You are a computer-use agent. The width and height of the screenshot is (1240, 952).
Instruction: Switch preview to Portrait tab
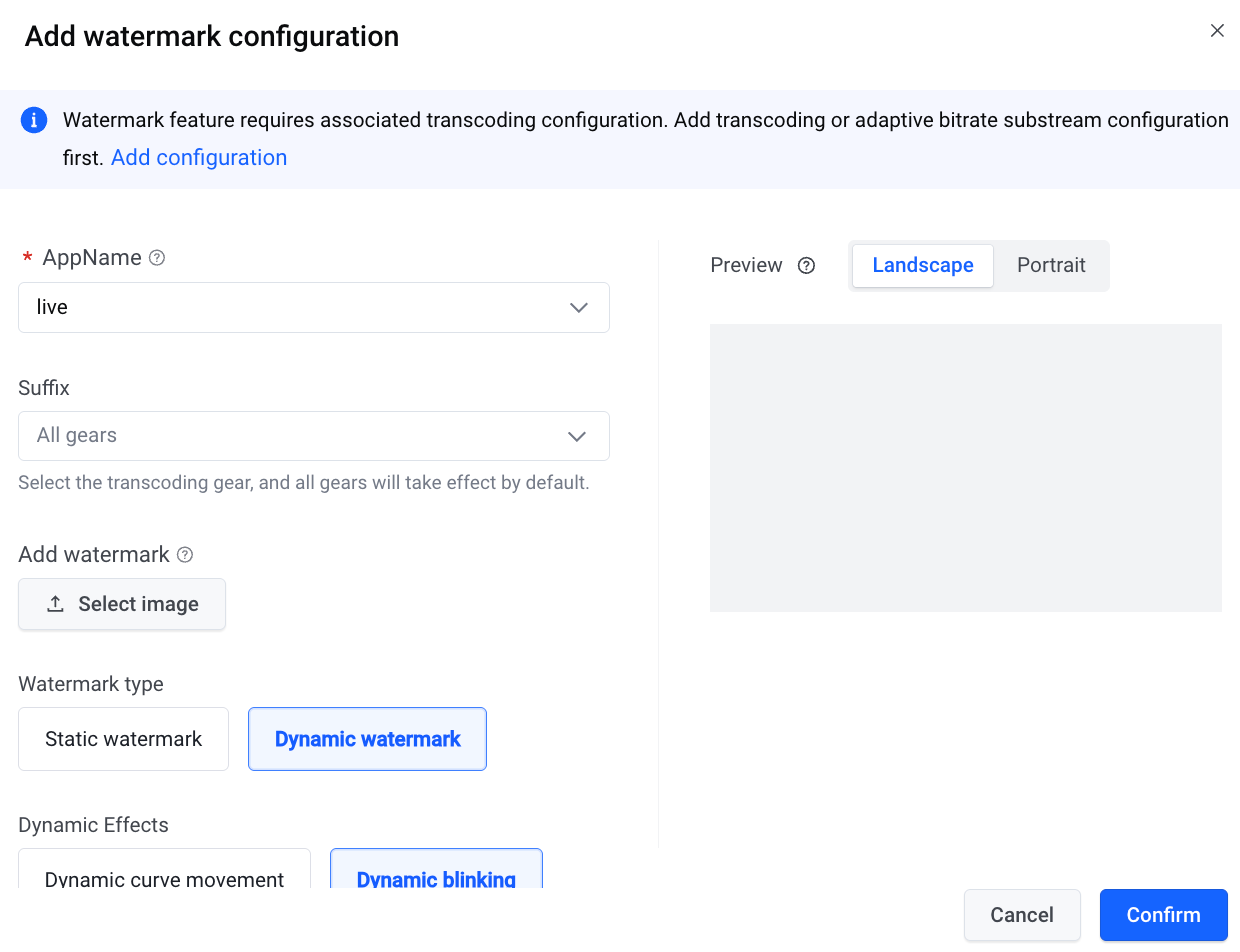(1051, 266)
